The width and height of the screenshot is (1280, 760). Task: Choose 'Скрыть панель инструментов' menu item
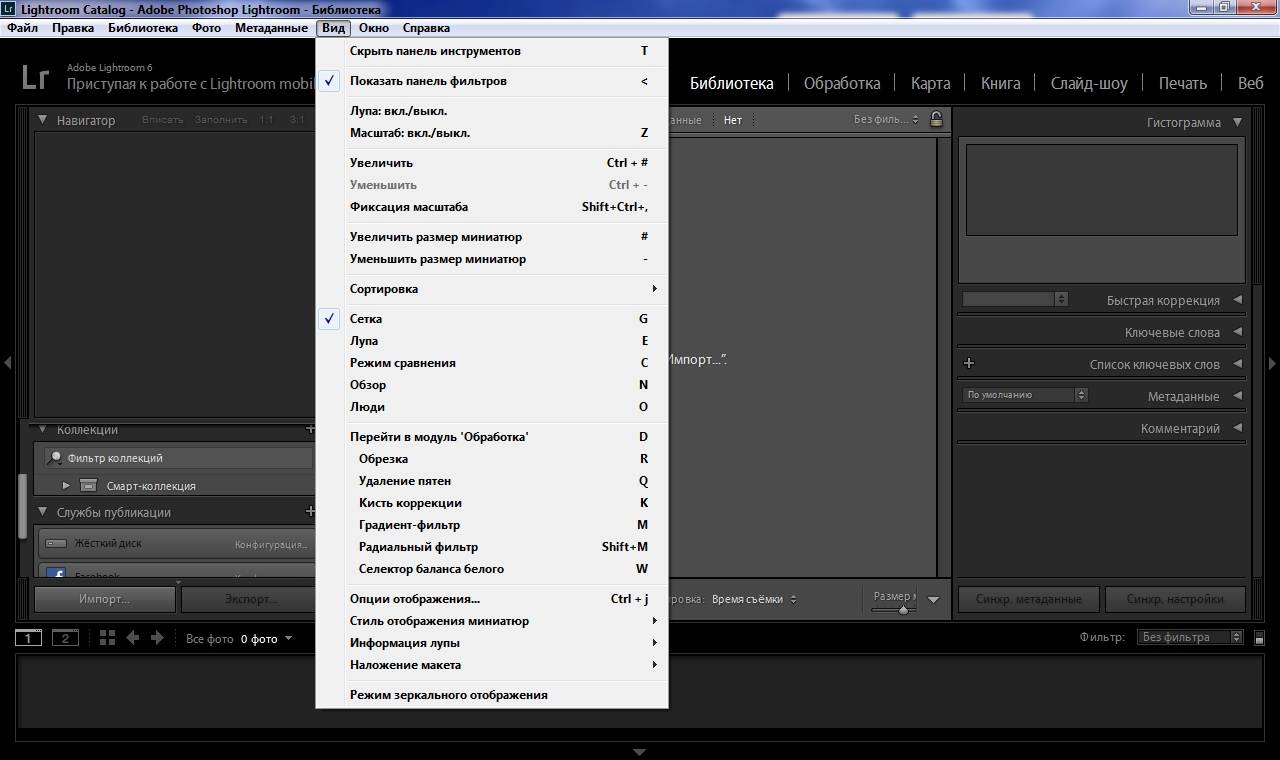[492, 51]
